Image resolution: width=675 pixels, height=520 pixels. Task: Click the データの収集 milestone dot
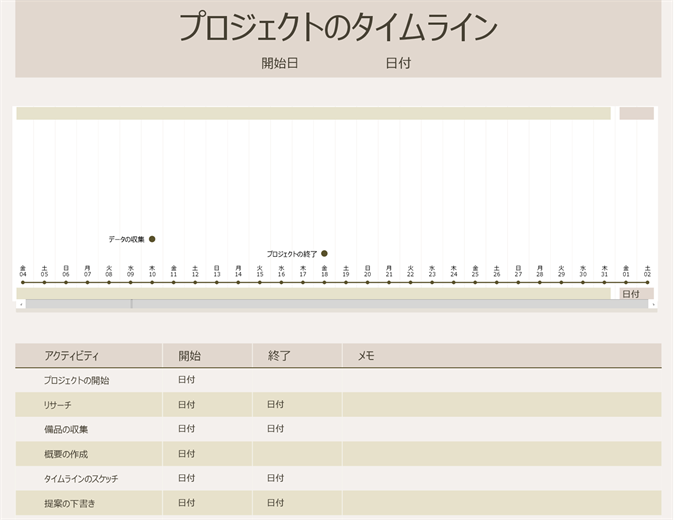tap(152, 239)
